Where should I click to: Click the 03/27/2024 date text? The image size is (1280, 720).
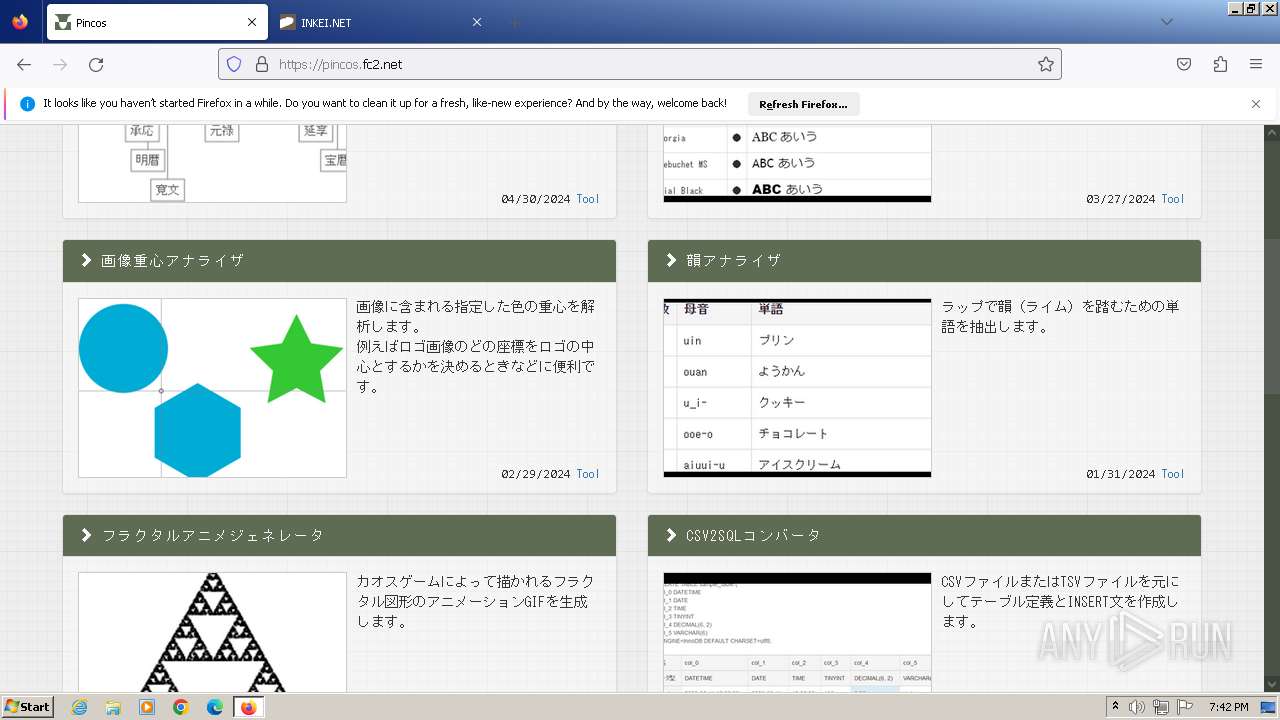tap(1121, 199)
